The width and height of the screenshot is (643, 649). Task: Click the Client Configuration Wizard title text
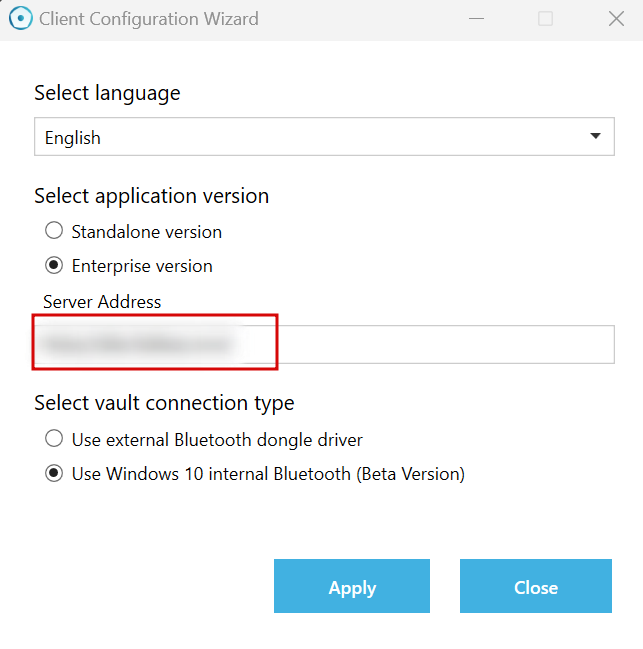coord(149,19)
